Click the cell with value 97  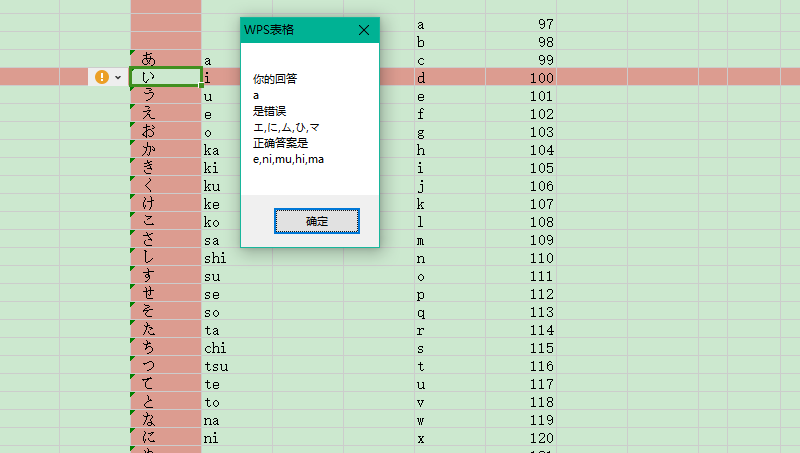[x=521, y=23]
